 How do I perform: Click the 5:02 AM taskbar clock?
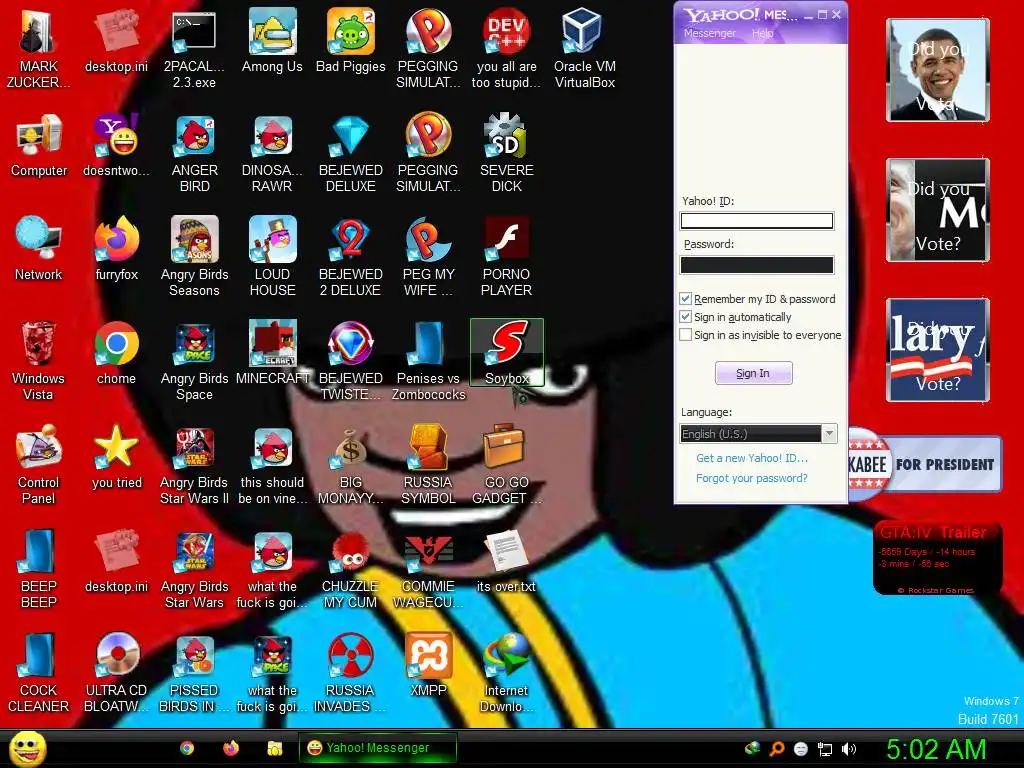tap(936, 749)
